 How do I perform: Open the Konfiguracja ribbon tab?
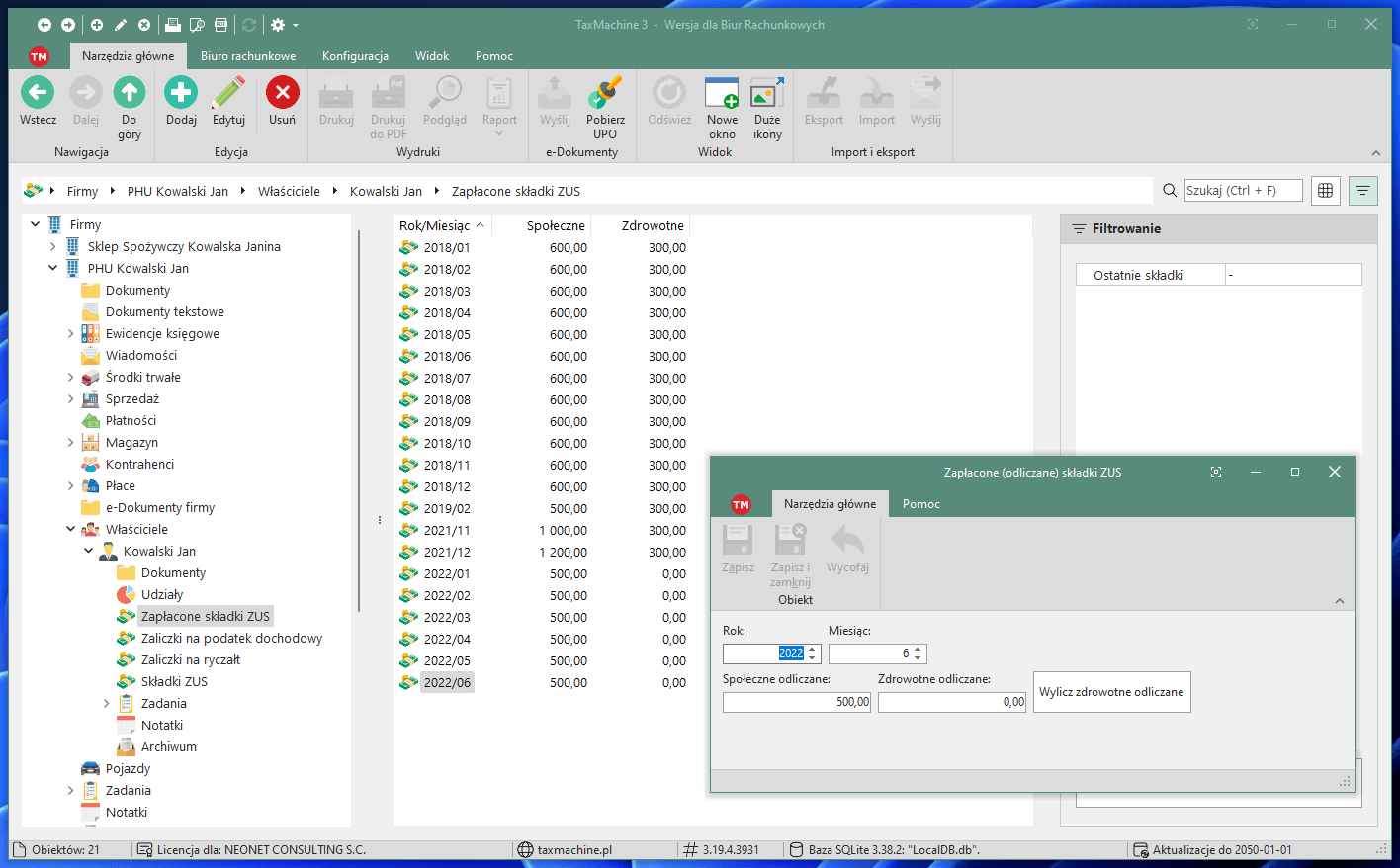[x=355, y=56]
